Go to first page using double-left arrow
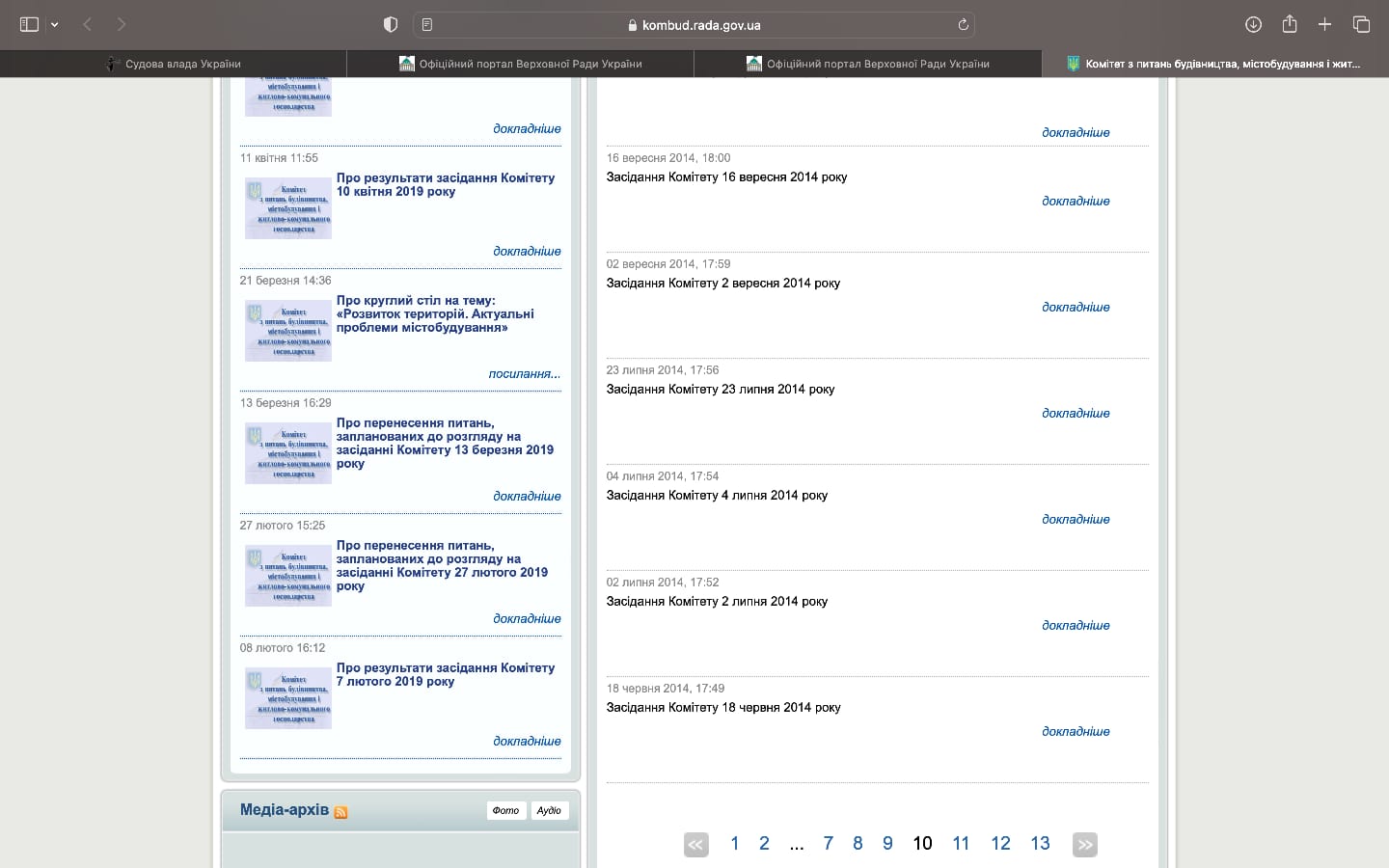 coord(695,845)
